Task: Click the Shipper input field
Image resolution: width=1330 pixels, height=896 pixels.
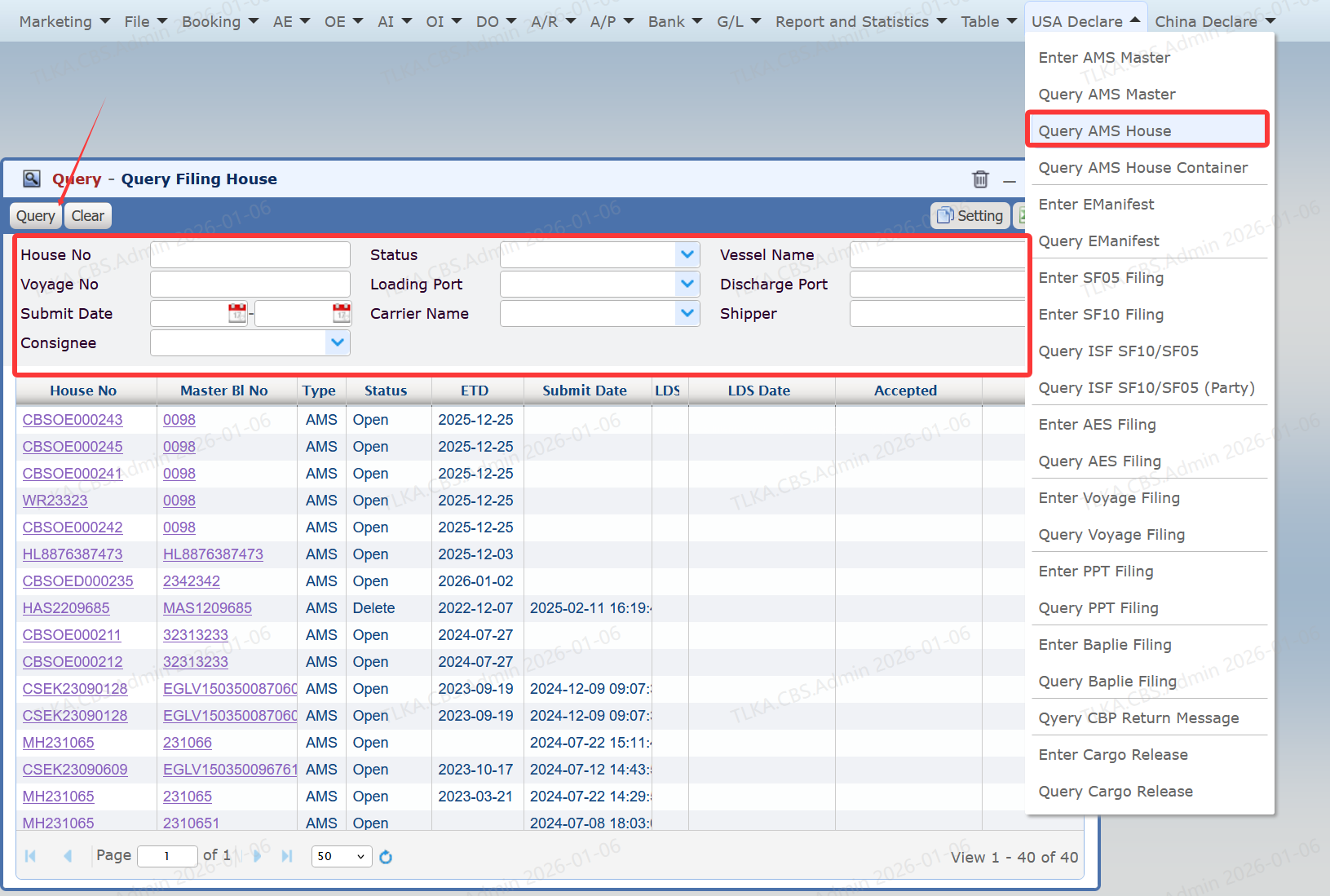Action: 938,313
